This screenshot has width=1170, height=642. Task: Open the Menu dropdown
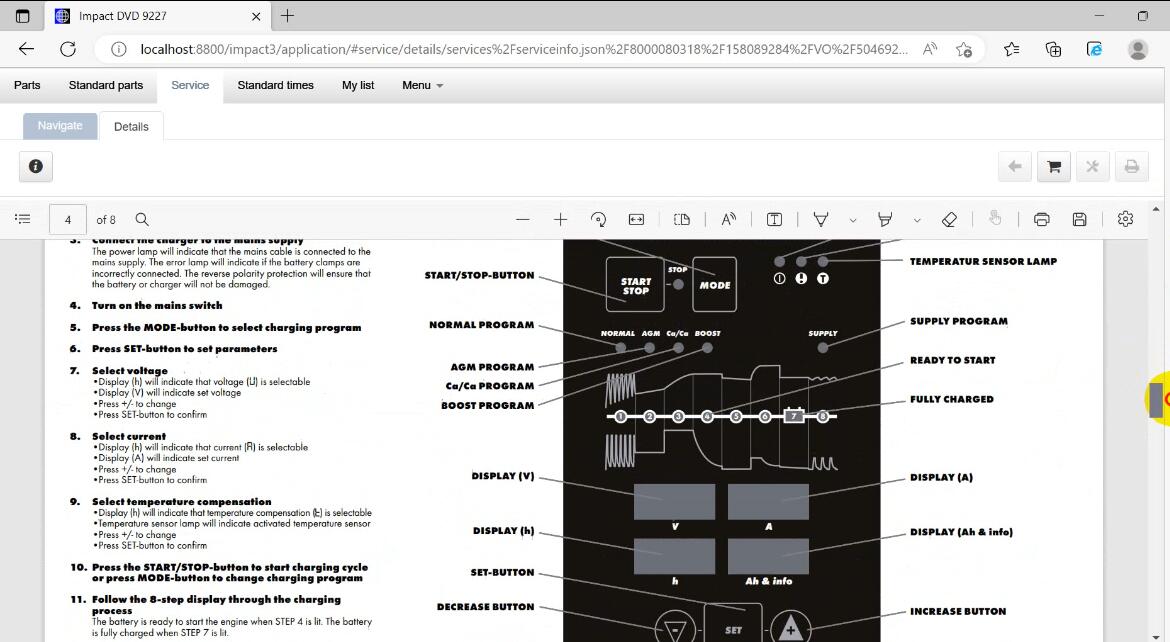[x=422, y=85]
